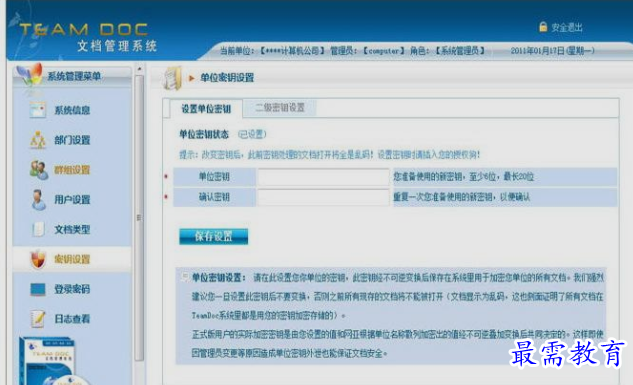The image size is (633, 385).
Task: Click the 确认密钥 field label
Action: click(214, 197)
